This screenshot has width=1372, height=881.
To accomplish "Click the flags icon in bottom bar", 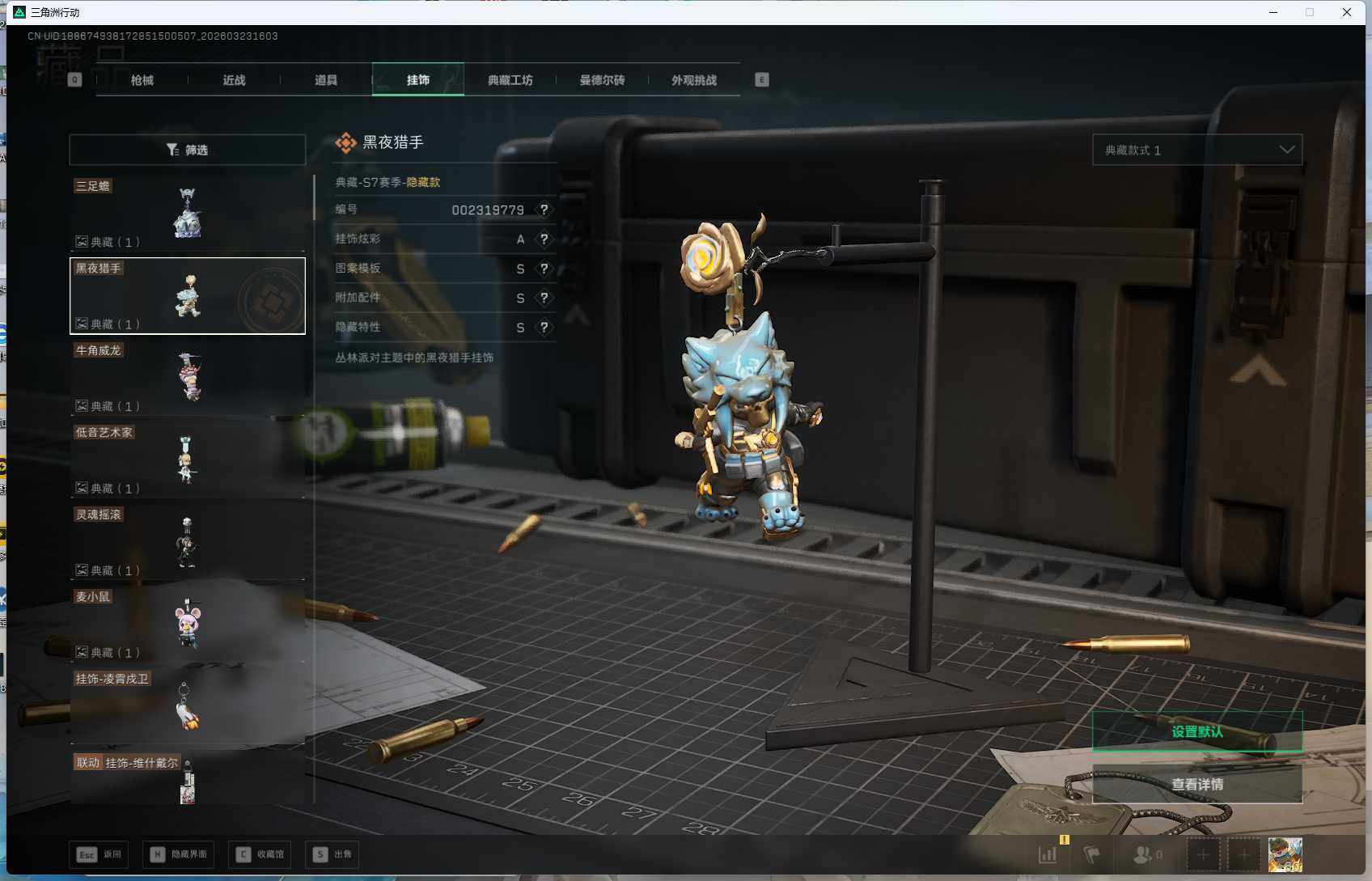I will click(x=1092, y=854).
